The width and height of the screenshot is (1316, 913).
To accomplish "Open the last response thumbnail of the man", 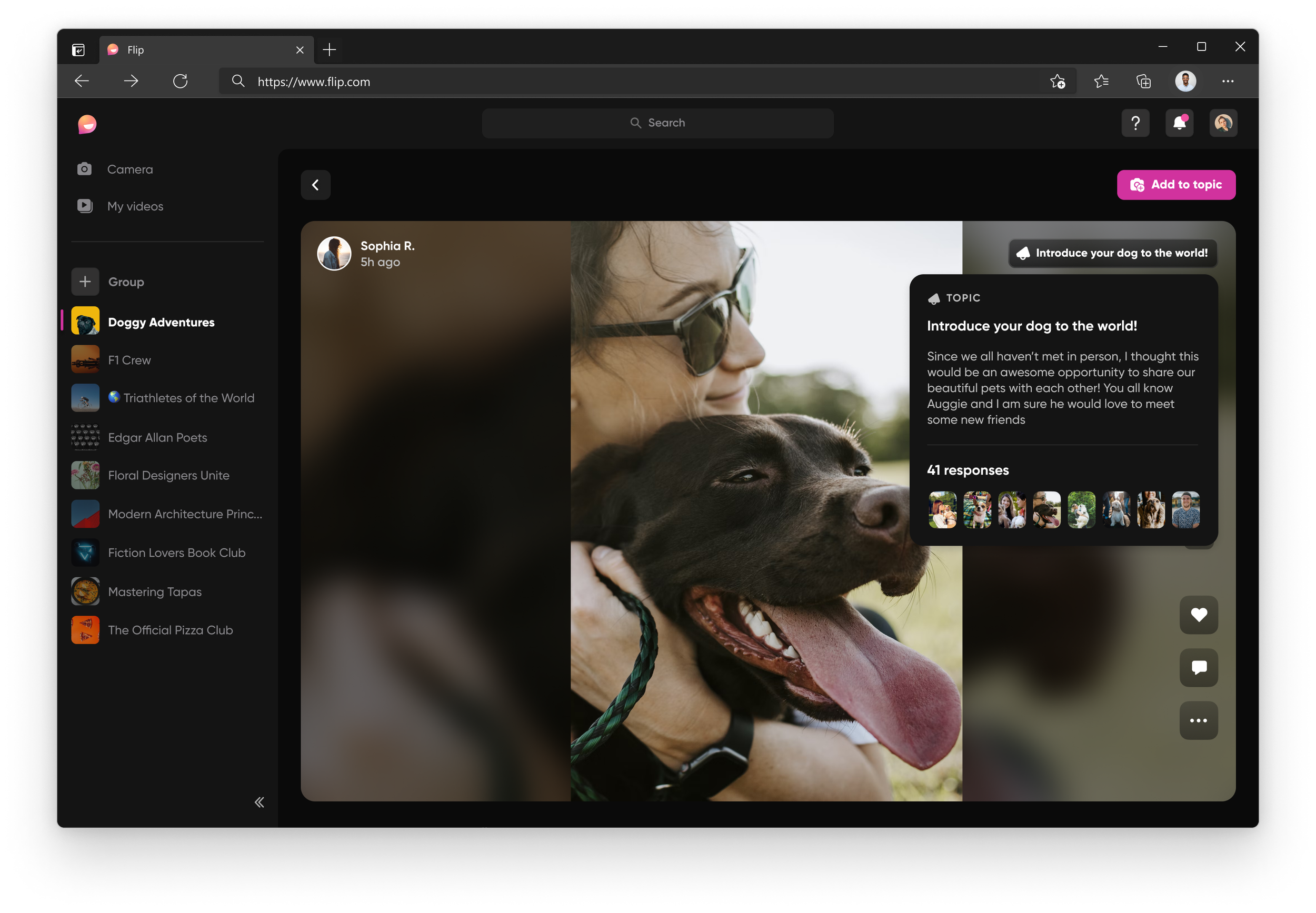I will click(1185, 510).
